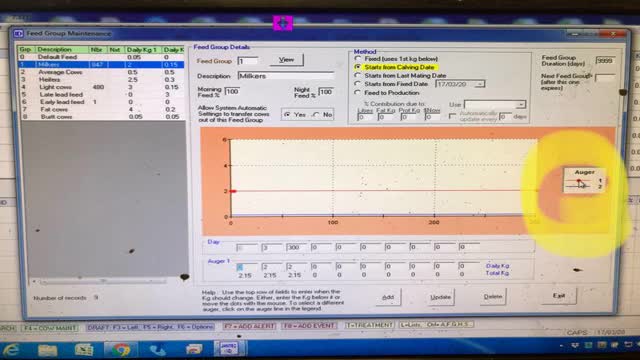The height and width of the screenshot is (360, 640).
Task: Click the Add button
Action: 388,297
